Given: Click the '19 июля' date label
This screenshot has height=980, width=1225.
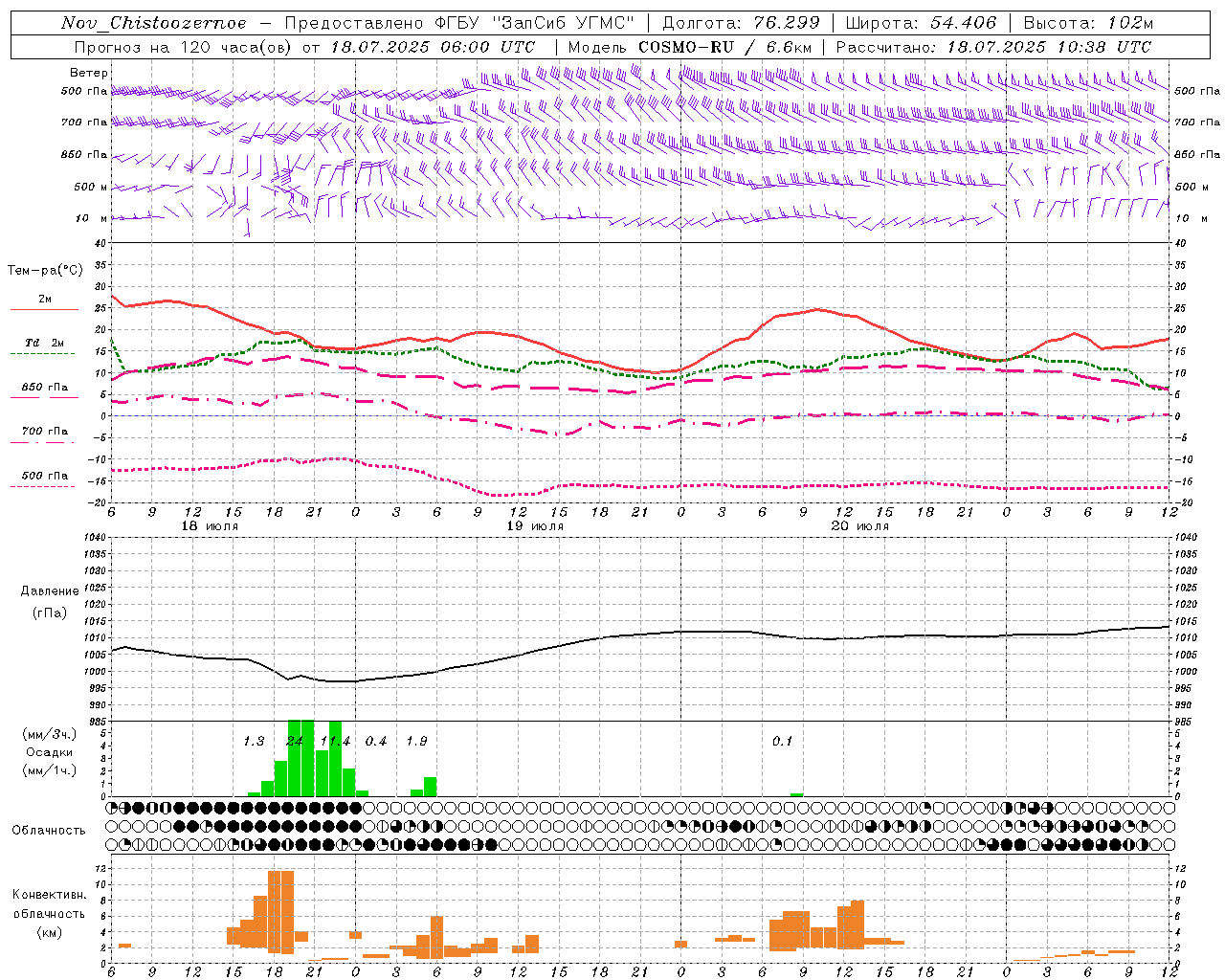Looking at the screenshot, I should [535, 526].
